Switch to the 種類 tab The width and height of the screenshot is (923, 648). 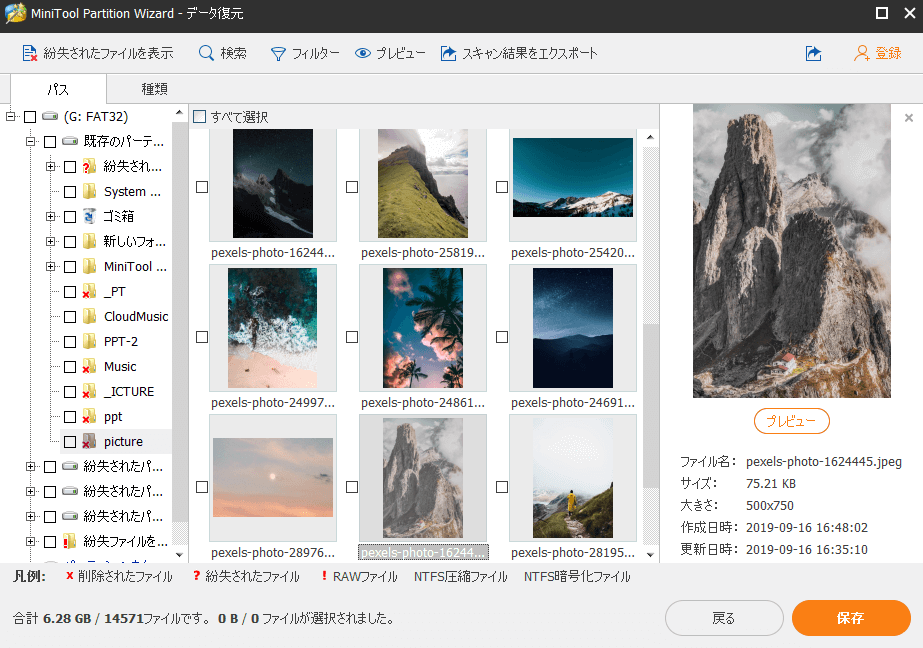154,89
